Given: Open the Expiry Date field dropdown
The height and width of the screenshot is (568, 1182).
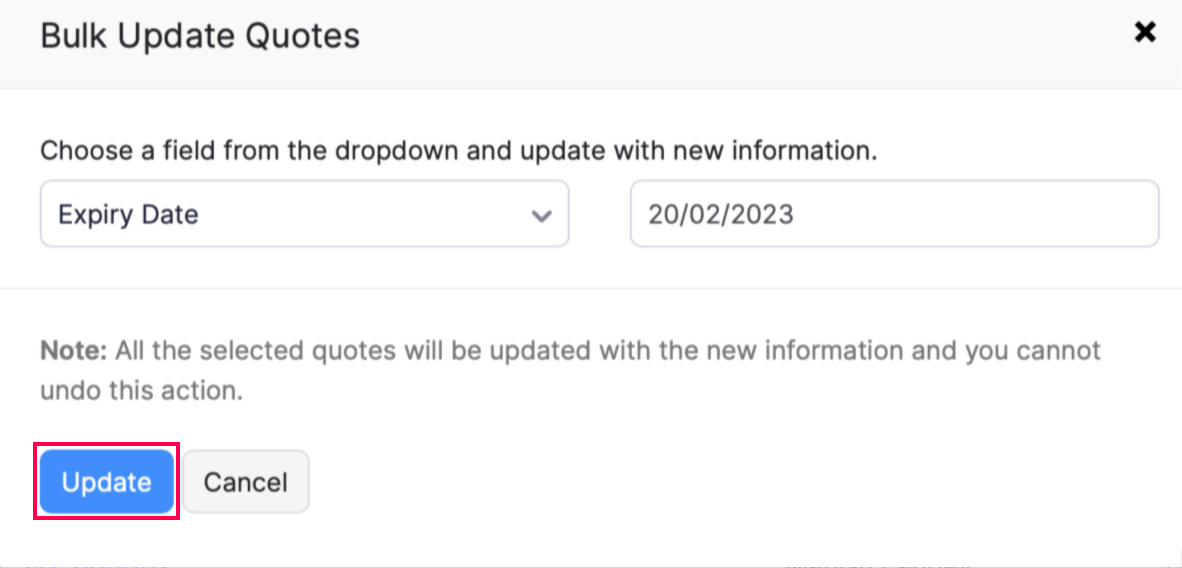Looking at the screenshot, I should point(304,214).
